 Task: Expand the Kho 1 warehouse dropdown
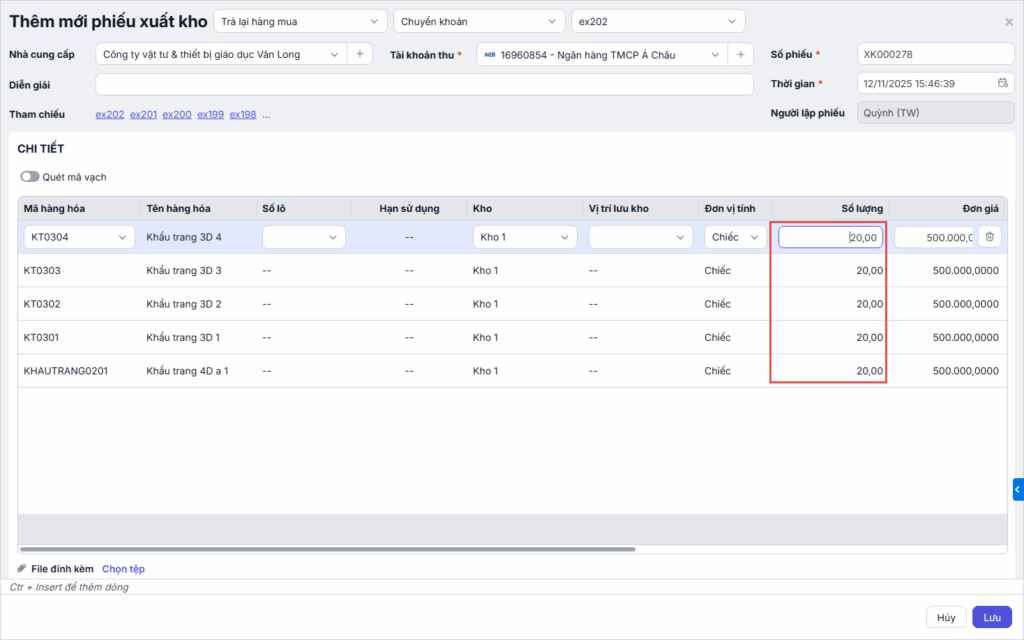click(x=524, y=237)
